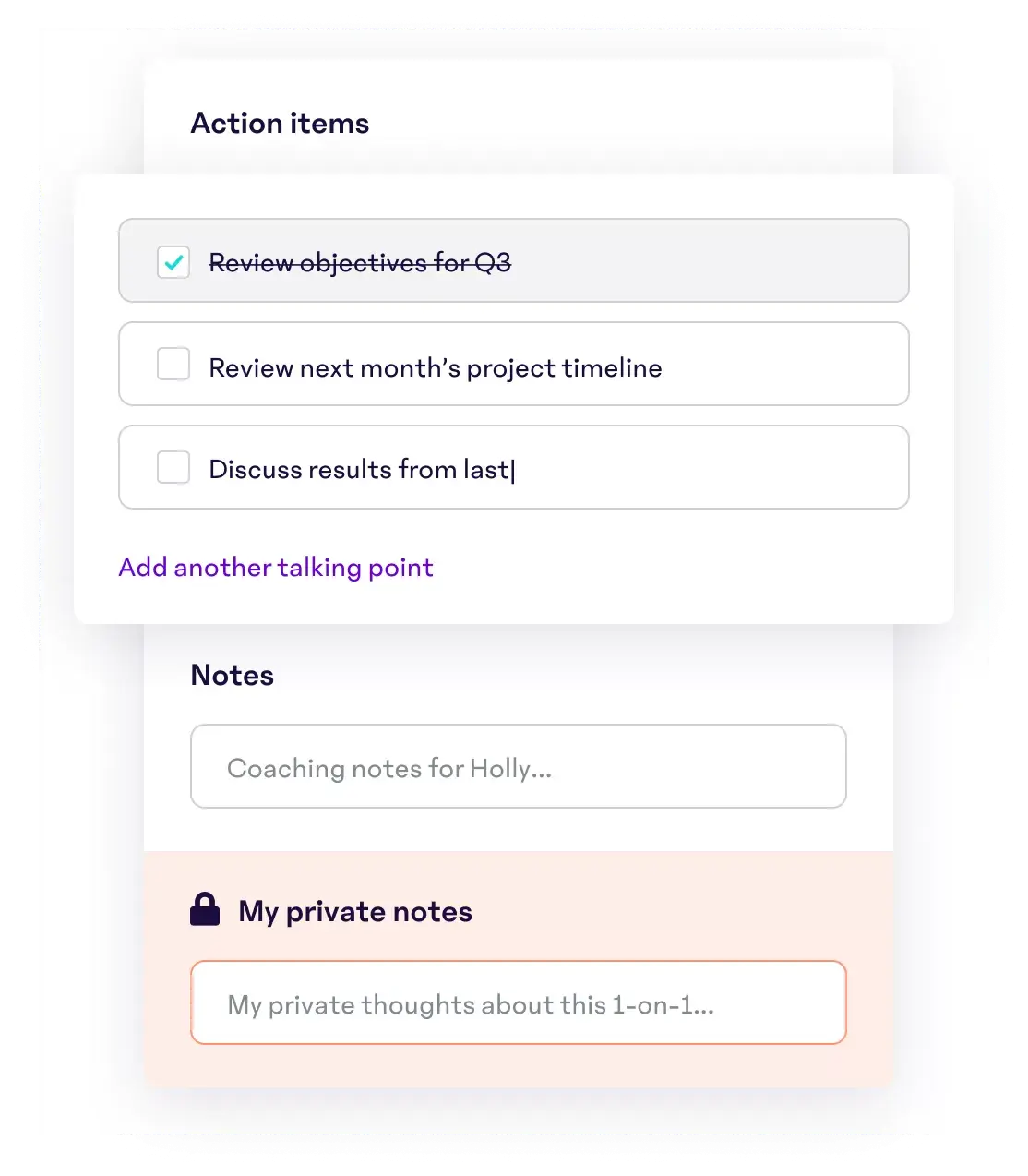Screen dimensions: 1028x1176
Task: Check the "Review next month's project timeline" box
Action: click(x=173, y=365)
